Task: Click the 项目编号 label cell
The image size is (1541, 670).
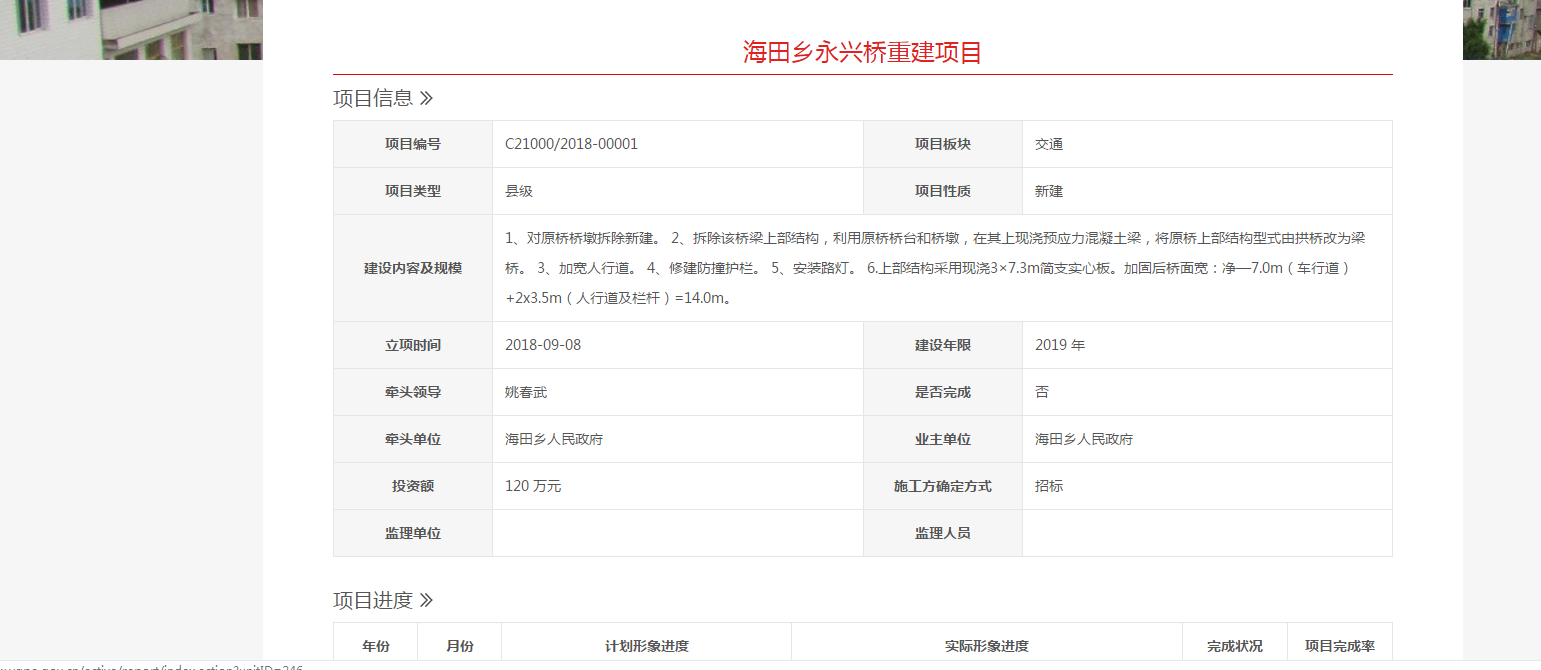Action: [x=413, y=144]
